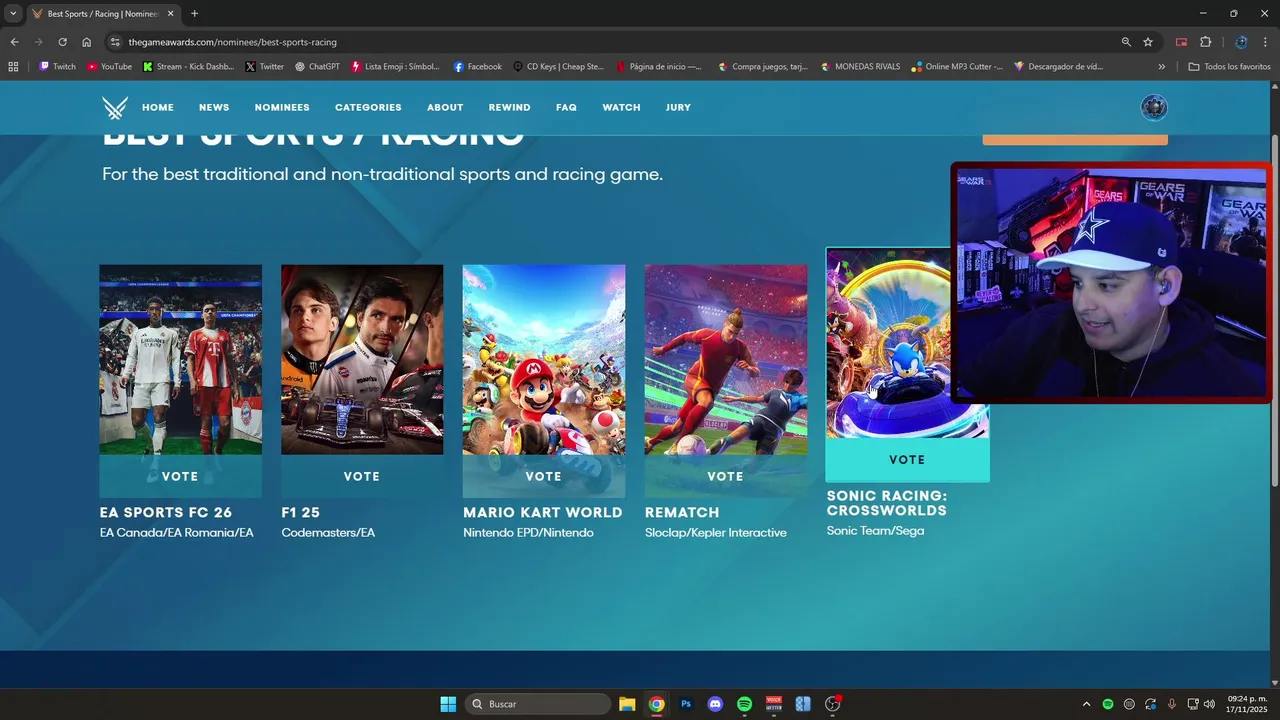Open the Twitch bookmark
1280x720 pixels.
57,67
